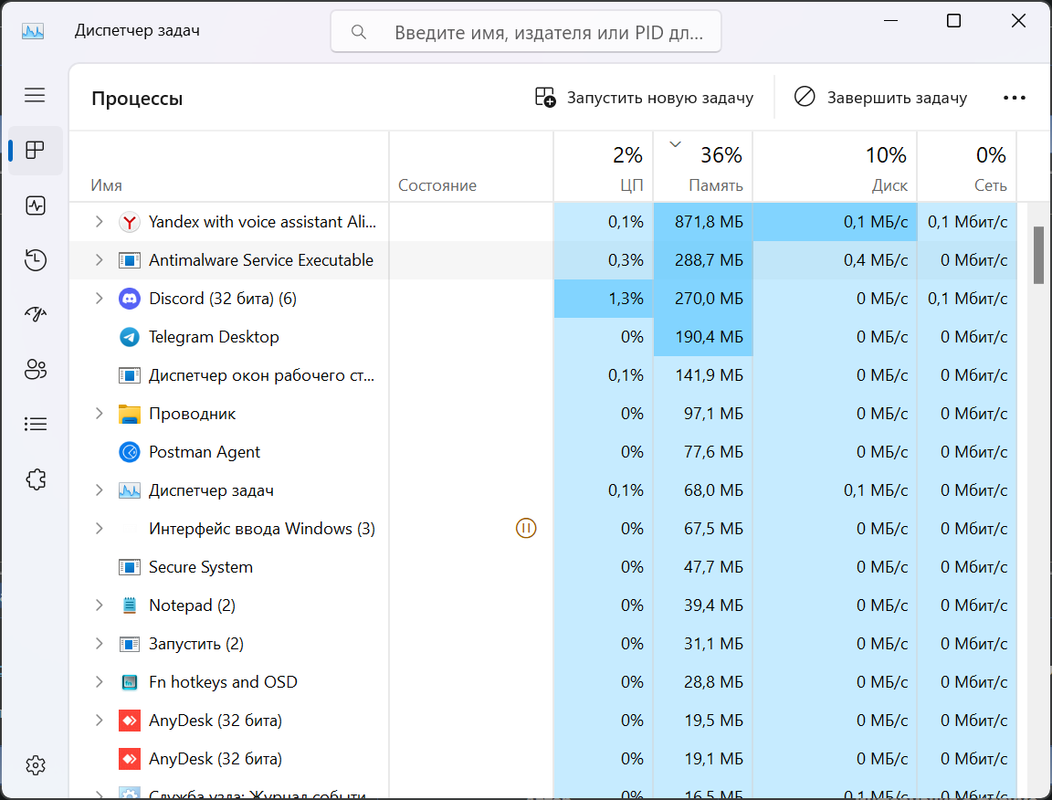Open the Users page in sidebar
Viewport: 1052px width, 800px height.
click(35, 369)
